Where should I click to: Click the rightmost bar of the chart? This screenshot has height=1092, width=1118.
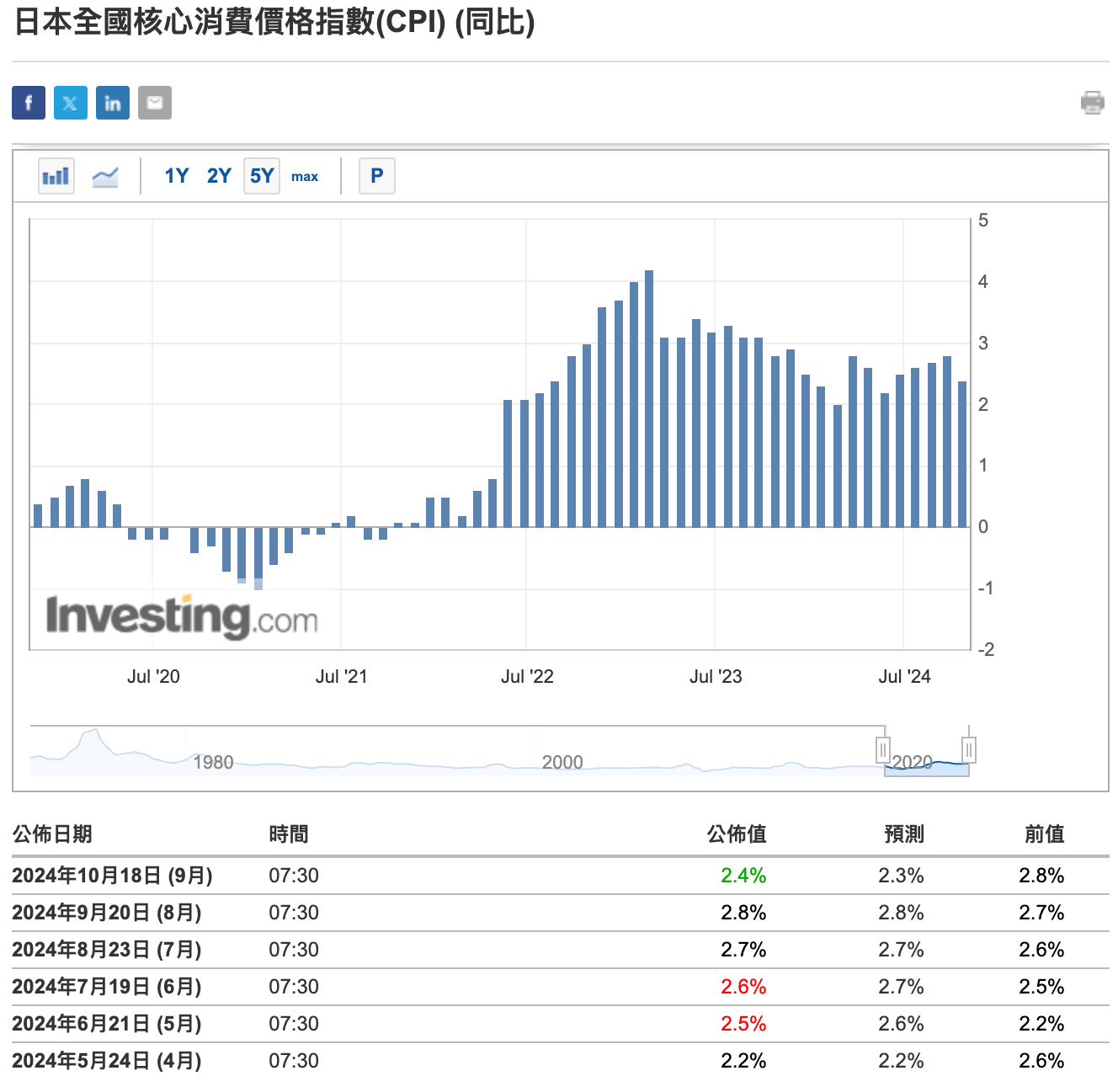[962, 455]
